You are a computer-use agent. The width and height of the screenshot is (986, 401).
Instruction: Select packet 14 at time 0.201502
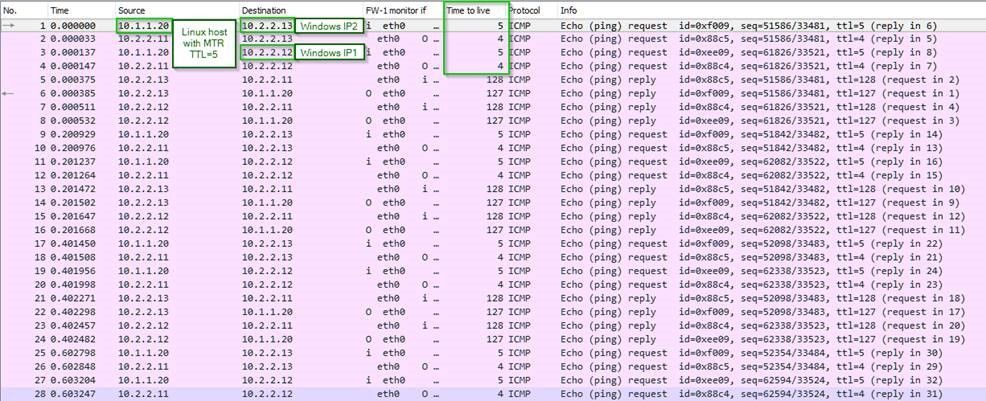click(72, 202)
